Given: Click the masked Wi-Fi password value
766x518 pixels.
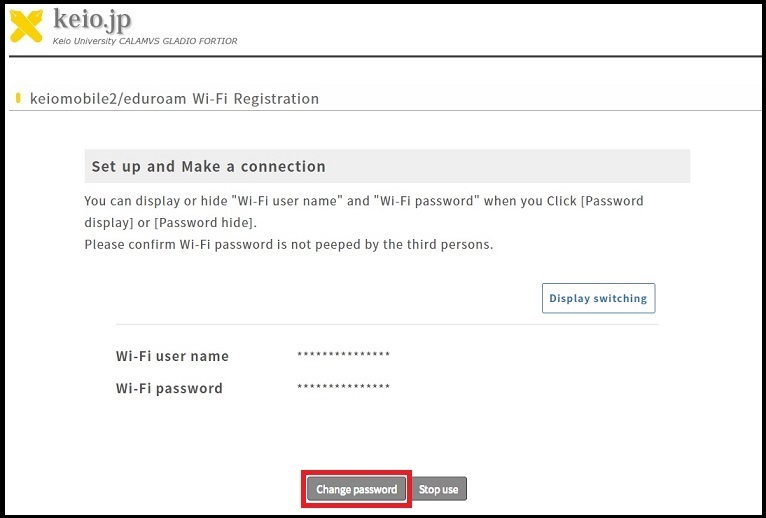Looking at the screenshot, I should 343,388.
